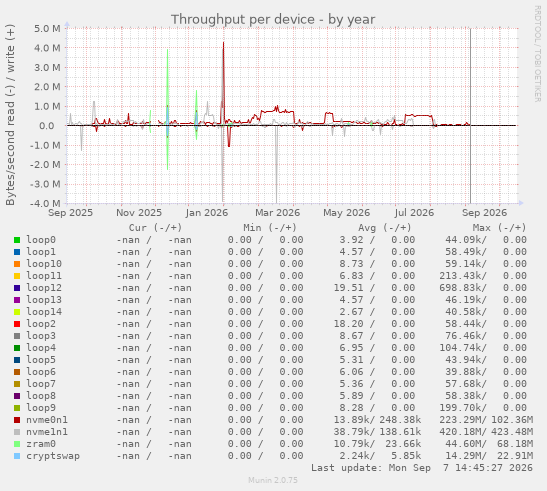Select the loop5 legend label
The width and height of the screenshot is (547, 491).
(41, 360)
